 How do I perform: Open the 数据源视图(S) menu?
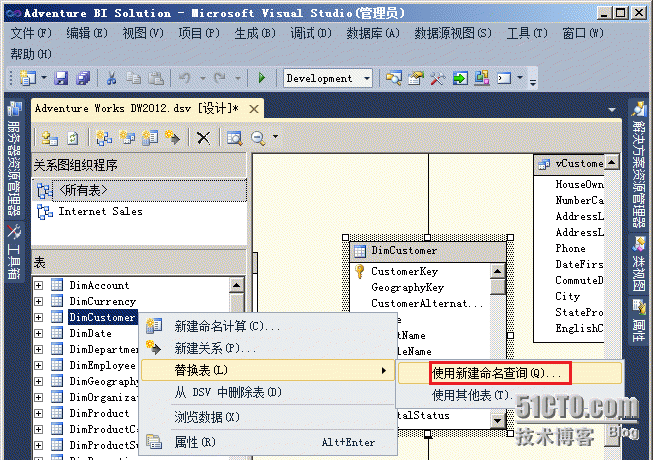click(x=453, y=33)
